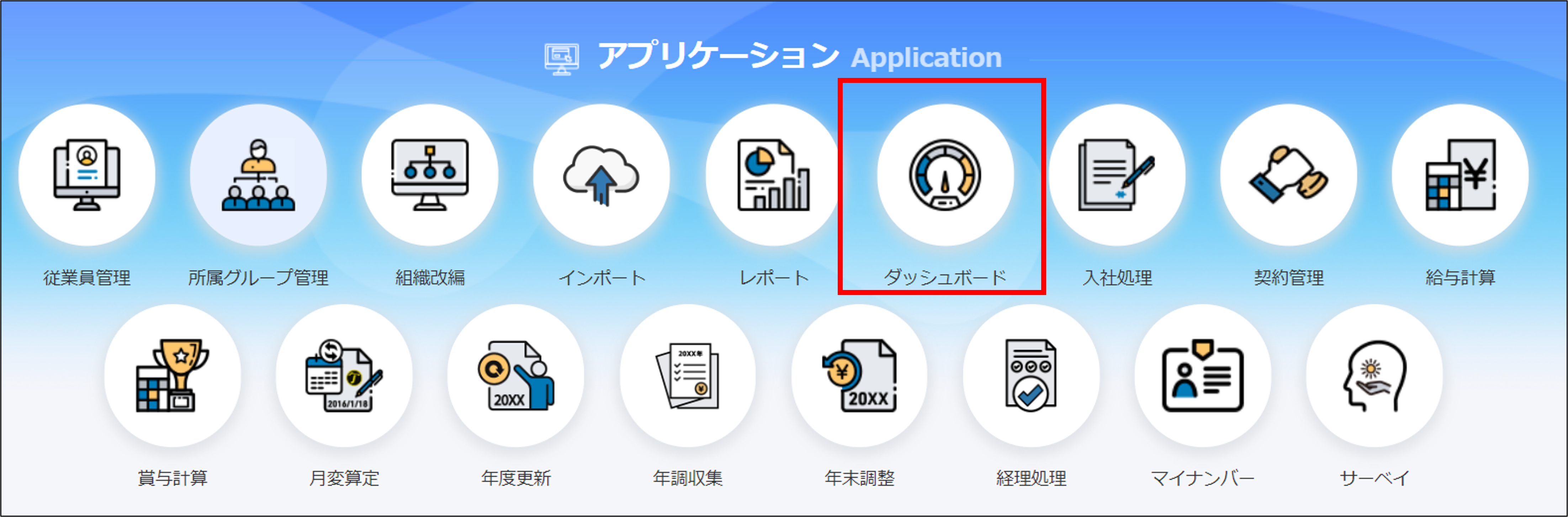Open the 組織改編 org chart icon

430,175
